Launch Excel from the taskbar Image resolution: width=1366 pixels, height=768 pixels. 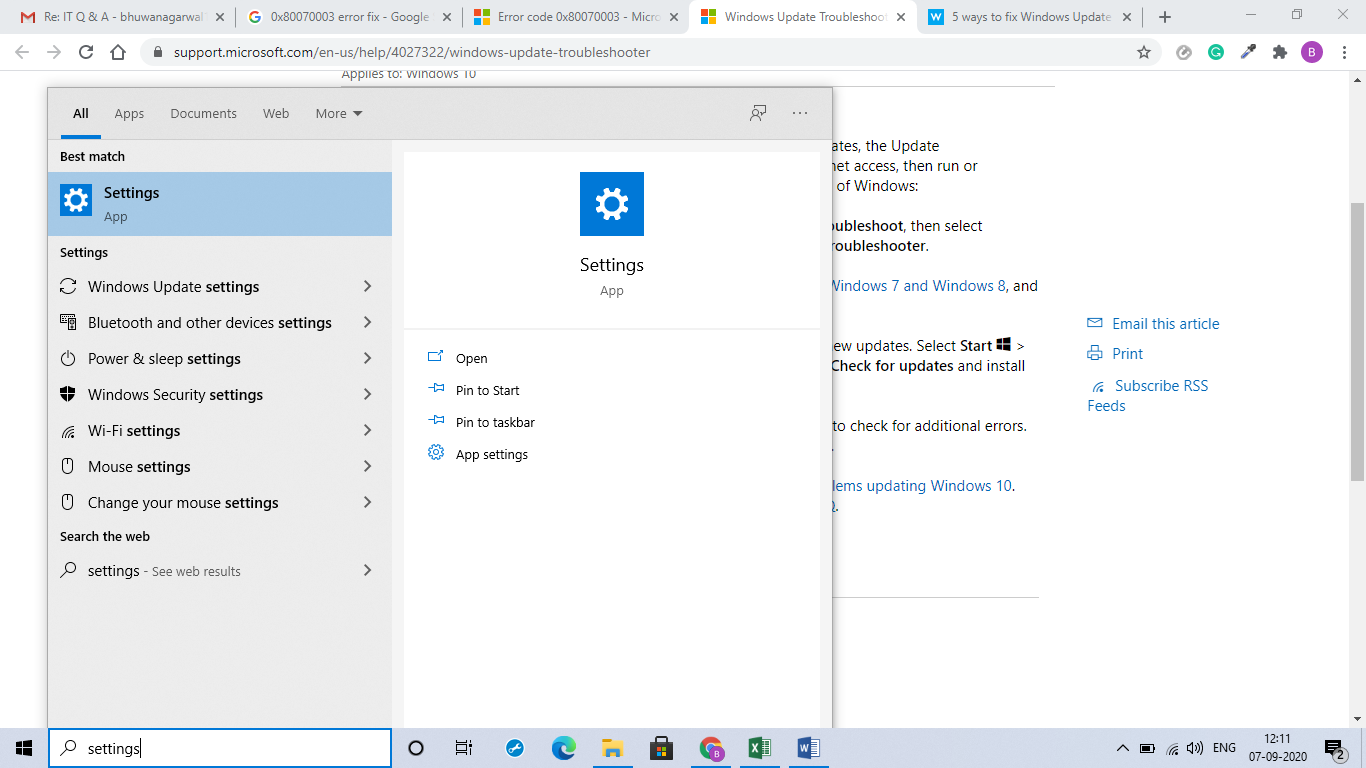759,747
